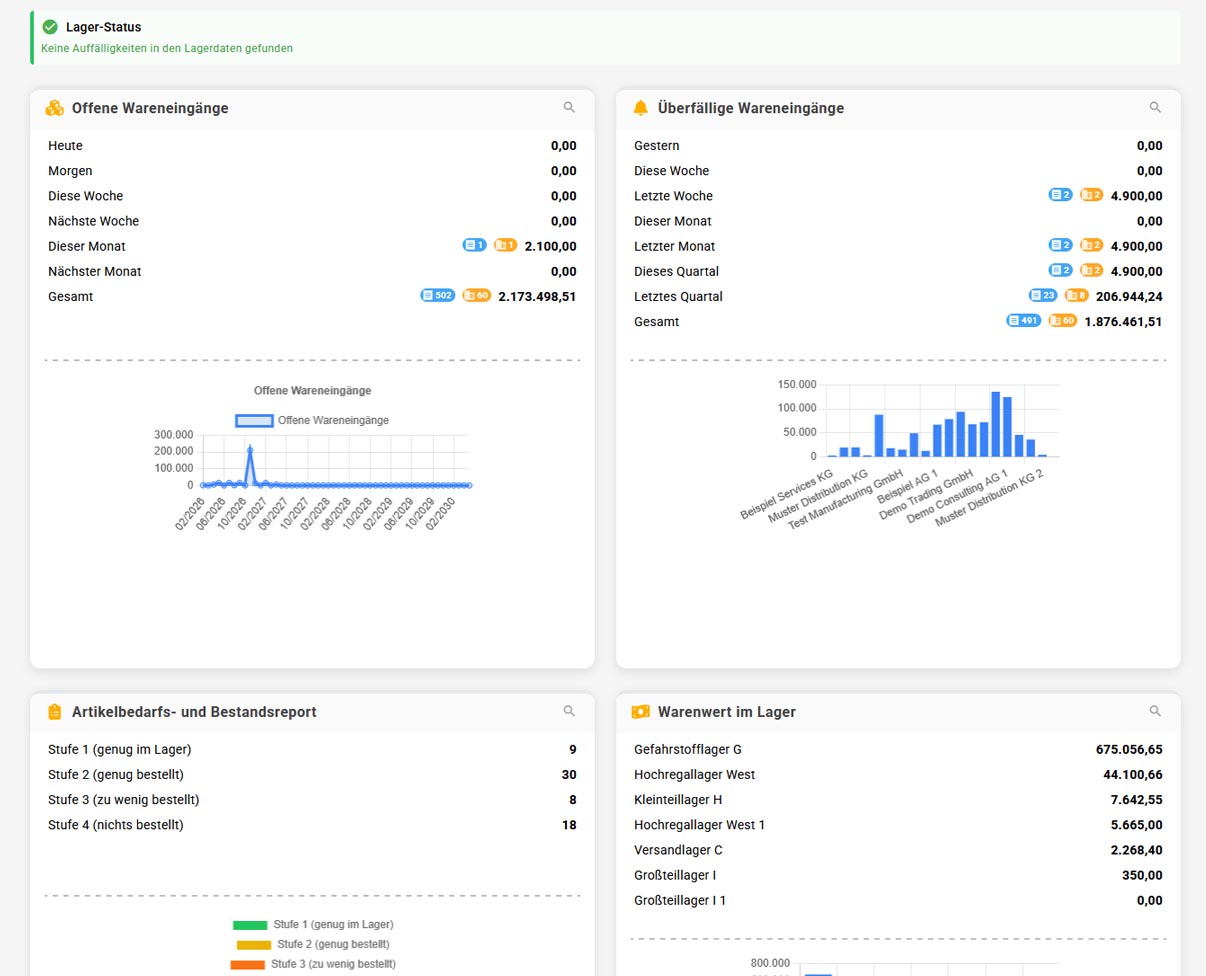The height and width of the screenshot is (976, 1206).
Task: Click the peak data point in Offene Wareneingänge line chart
Action: click(x=250, y=450)
